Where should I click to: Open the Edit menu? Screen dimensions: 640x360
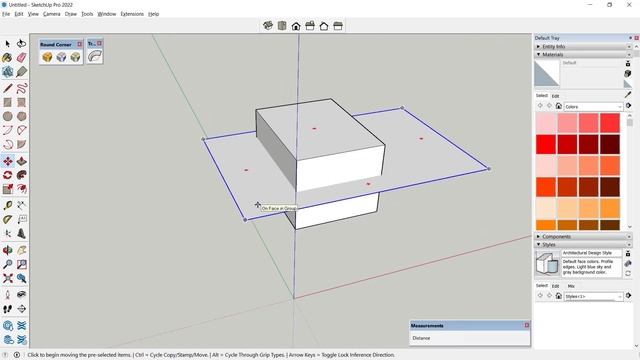(x=19, y=14)
